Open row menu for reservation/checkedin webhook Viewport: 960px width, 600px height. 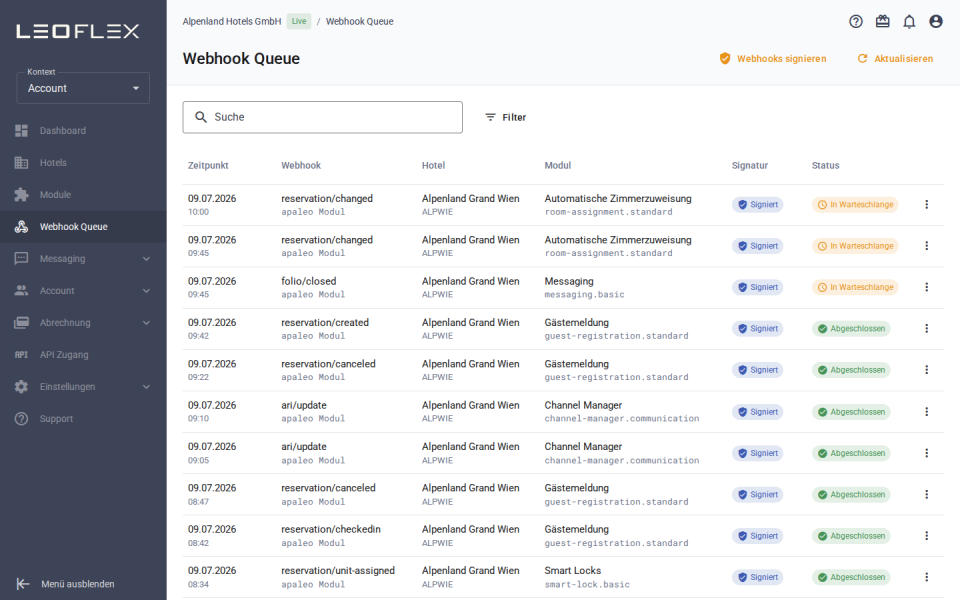pyautogui.click(x=926, y=536)
